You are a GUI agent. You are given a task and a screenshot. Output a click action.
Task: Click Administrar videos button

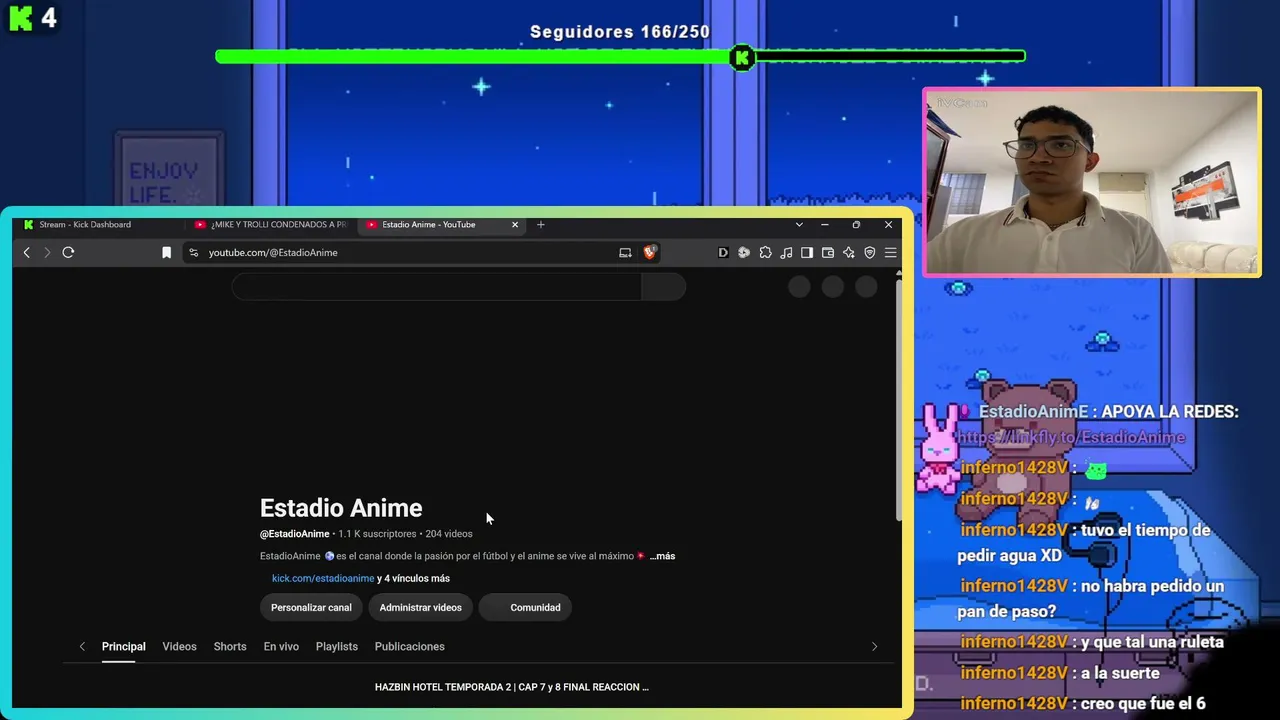click(420, 607)
